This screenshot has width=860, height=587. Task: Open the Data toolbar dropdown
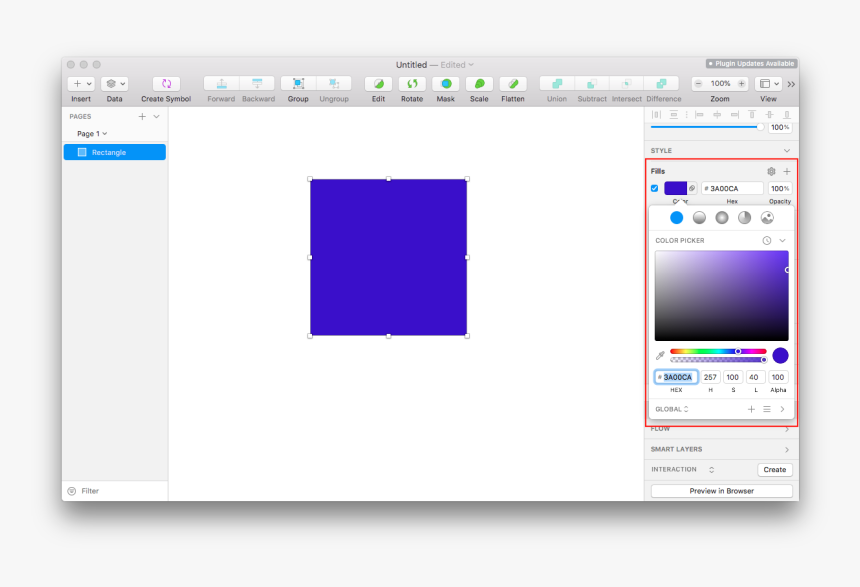(x=114, y=83)
